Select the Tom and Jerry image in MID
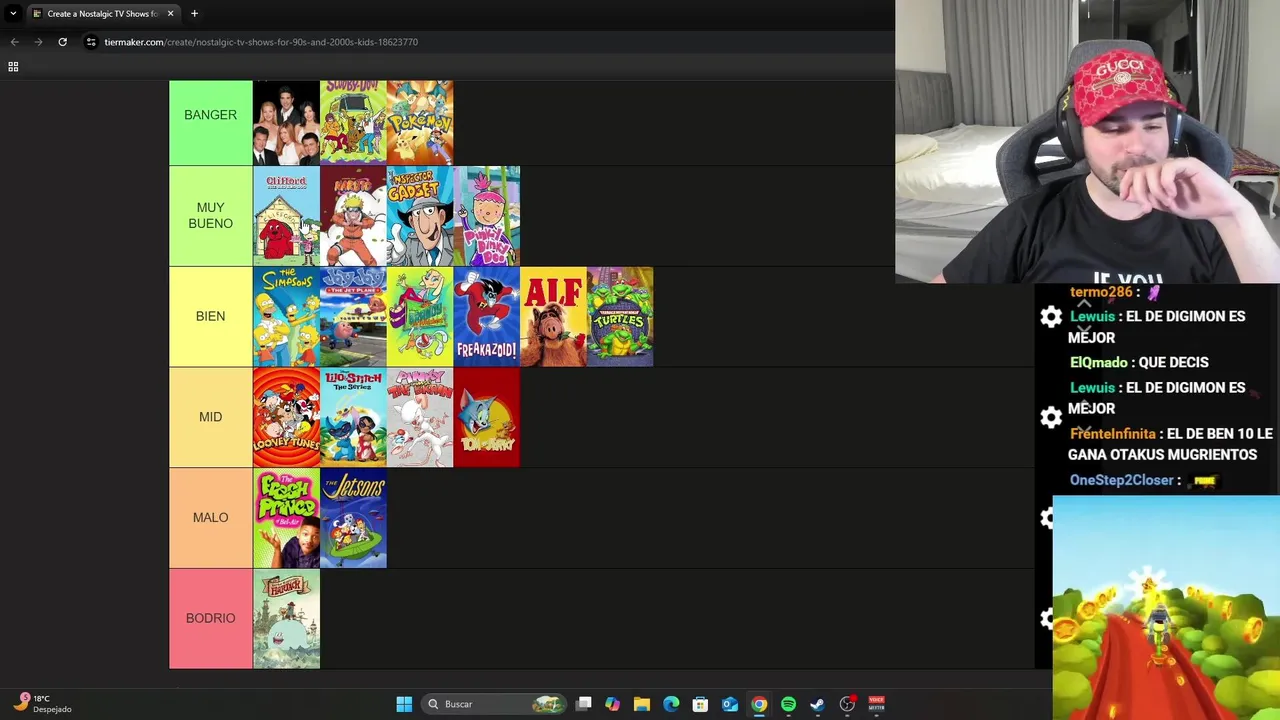The width and height of the screenshot is (1280, 720). click(487, 417)
